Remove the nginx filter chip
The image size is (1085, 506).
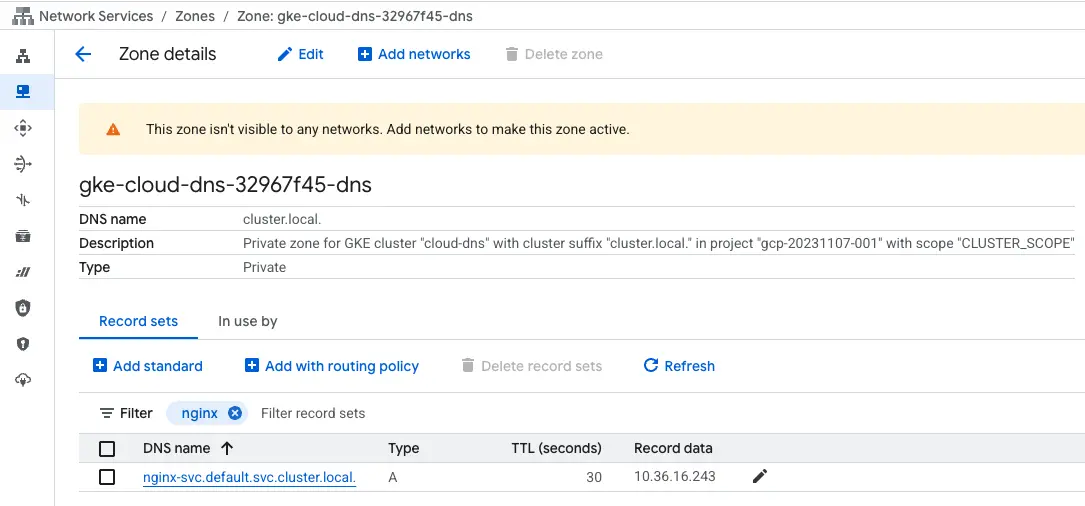[235, 413]
